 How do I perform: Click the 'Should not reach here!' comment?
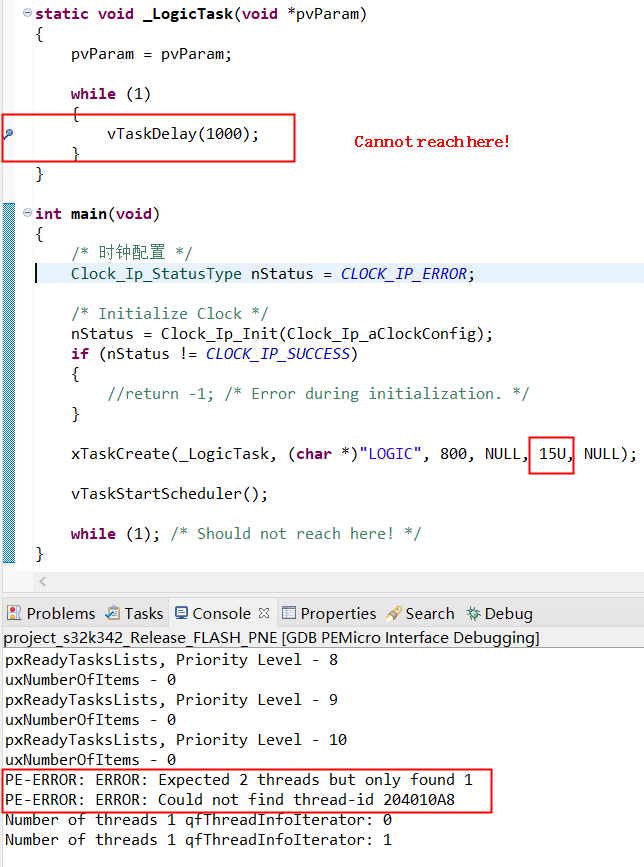pyautogui.click(x=296, y=534)
